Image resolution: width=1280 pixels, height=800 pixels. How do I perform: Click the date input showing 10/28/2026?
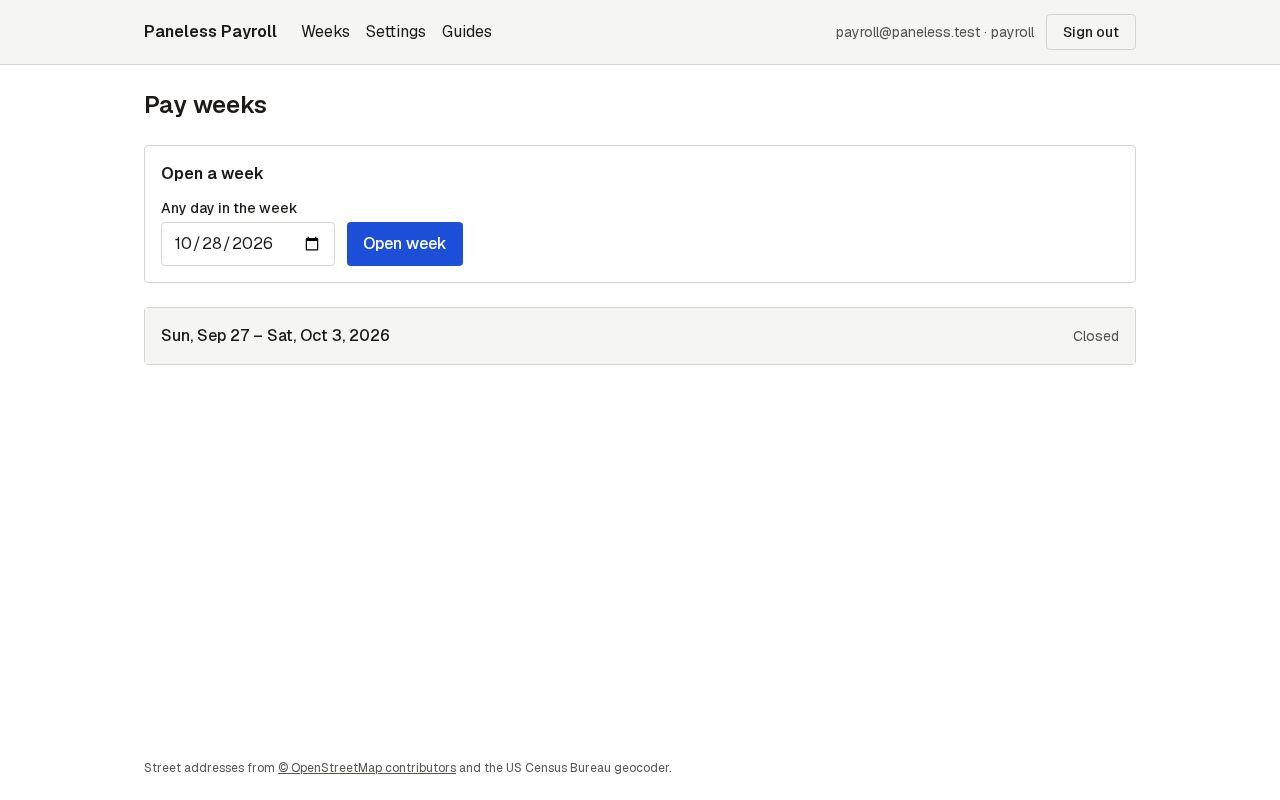click(x=248, y=244)
